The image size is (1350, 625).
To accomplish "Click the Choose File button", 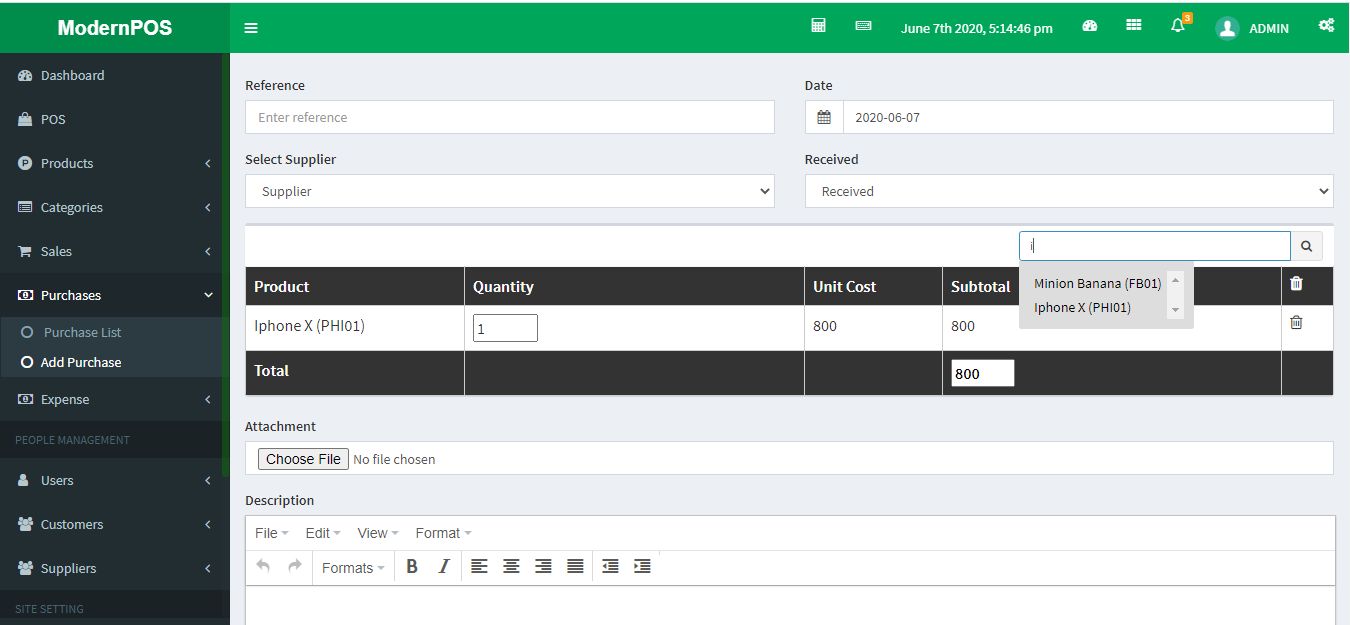I will [304, 459].
